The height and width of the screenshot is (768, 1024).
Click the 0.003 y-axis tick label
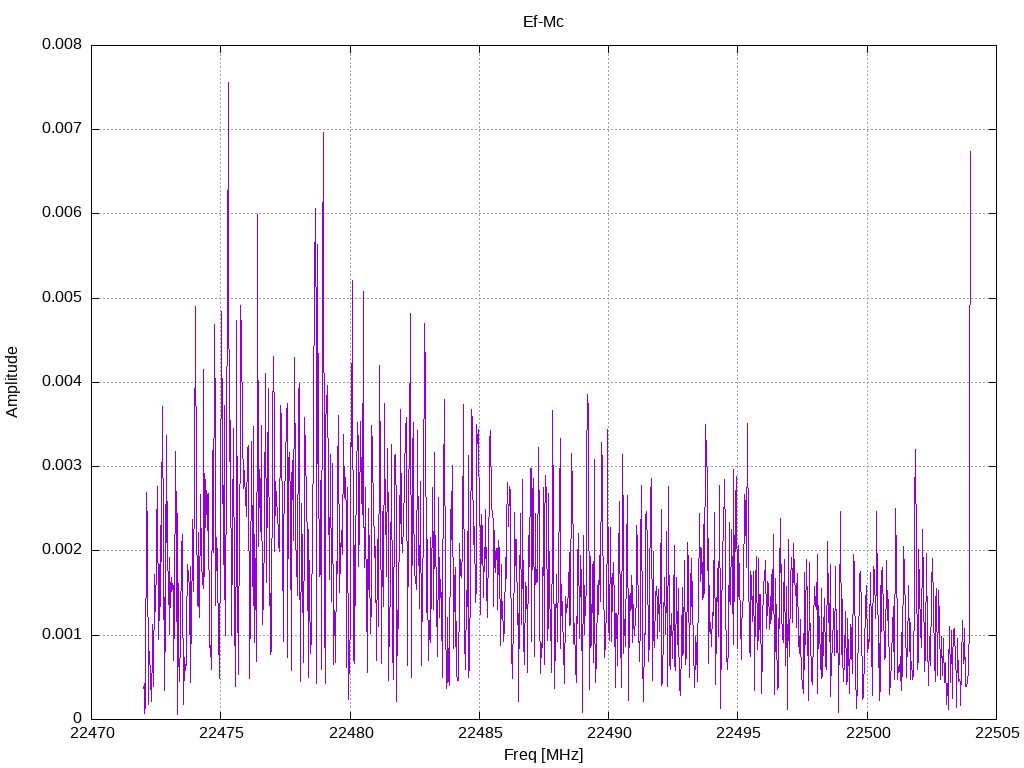tap(62, 466)
